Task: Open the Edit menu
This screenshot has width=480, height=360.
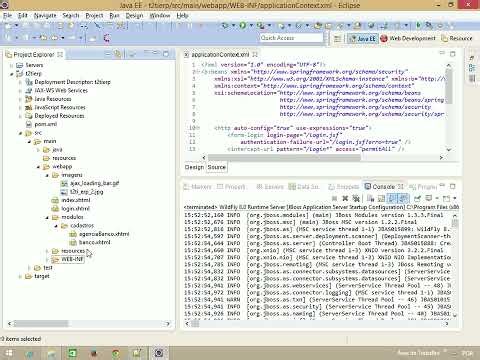Action: tap(23, 15)
